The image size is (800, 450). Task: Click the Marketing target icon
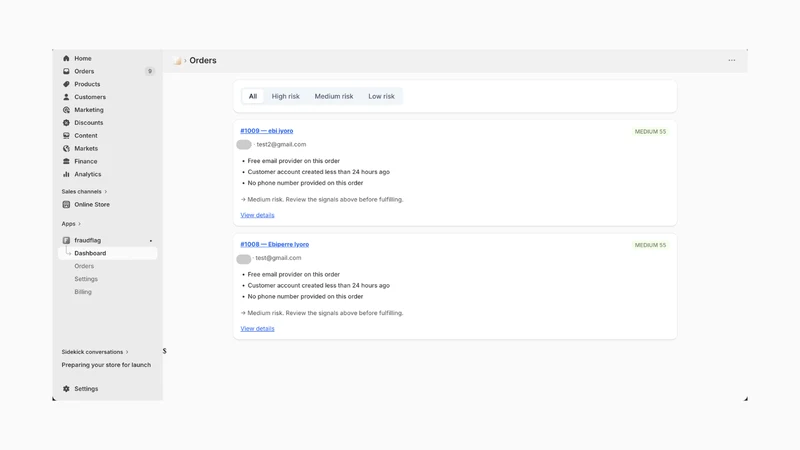[x=66, y=110]
